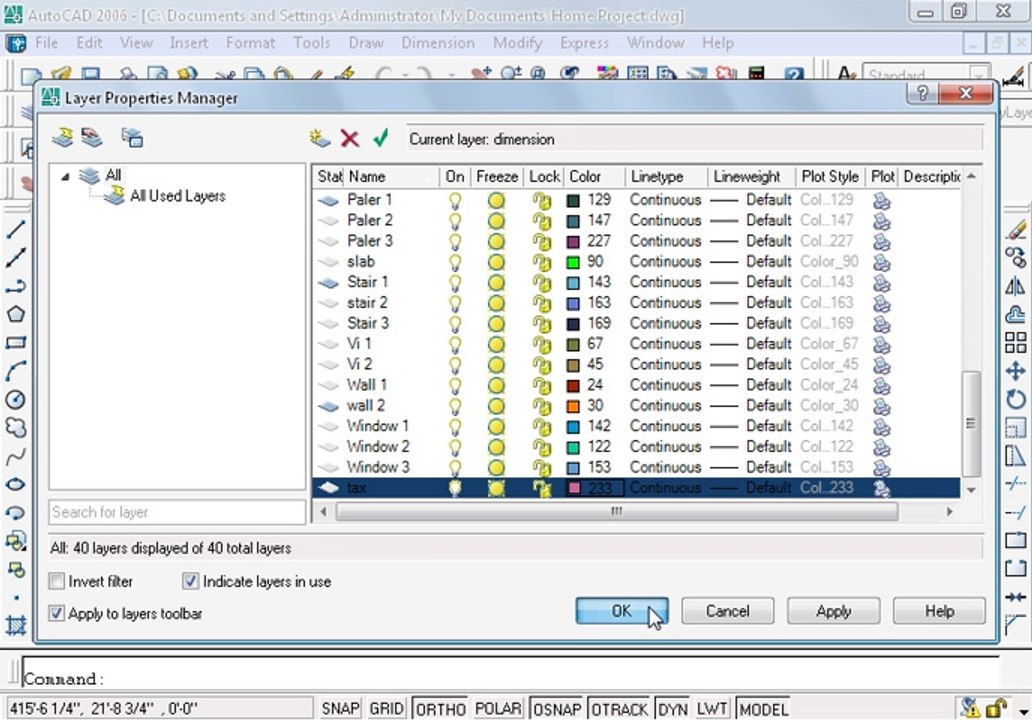Select the Window 3 layer name
This screenshot has height=720, width=1032.
(378, 467)
